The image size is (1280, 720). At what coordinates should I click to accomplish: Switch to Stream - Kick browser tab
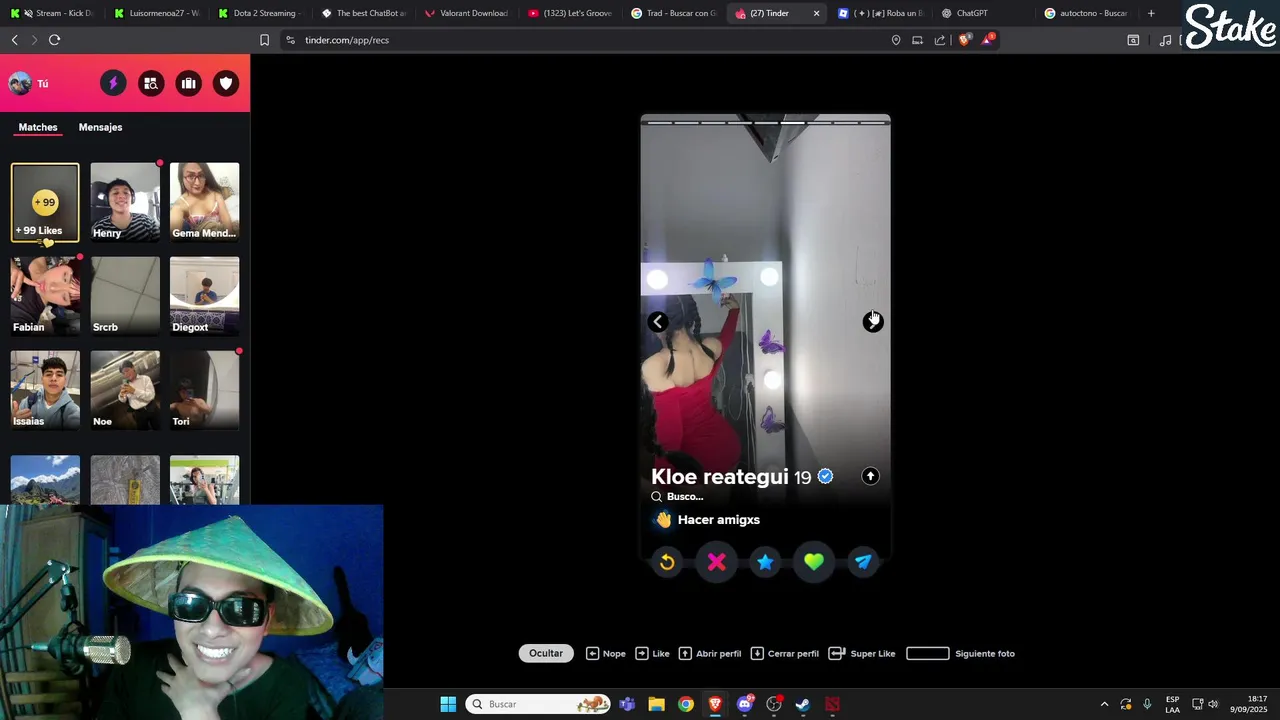click(x=55, y=13)
